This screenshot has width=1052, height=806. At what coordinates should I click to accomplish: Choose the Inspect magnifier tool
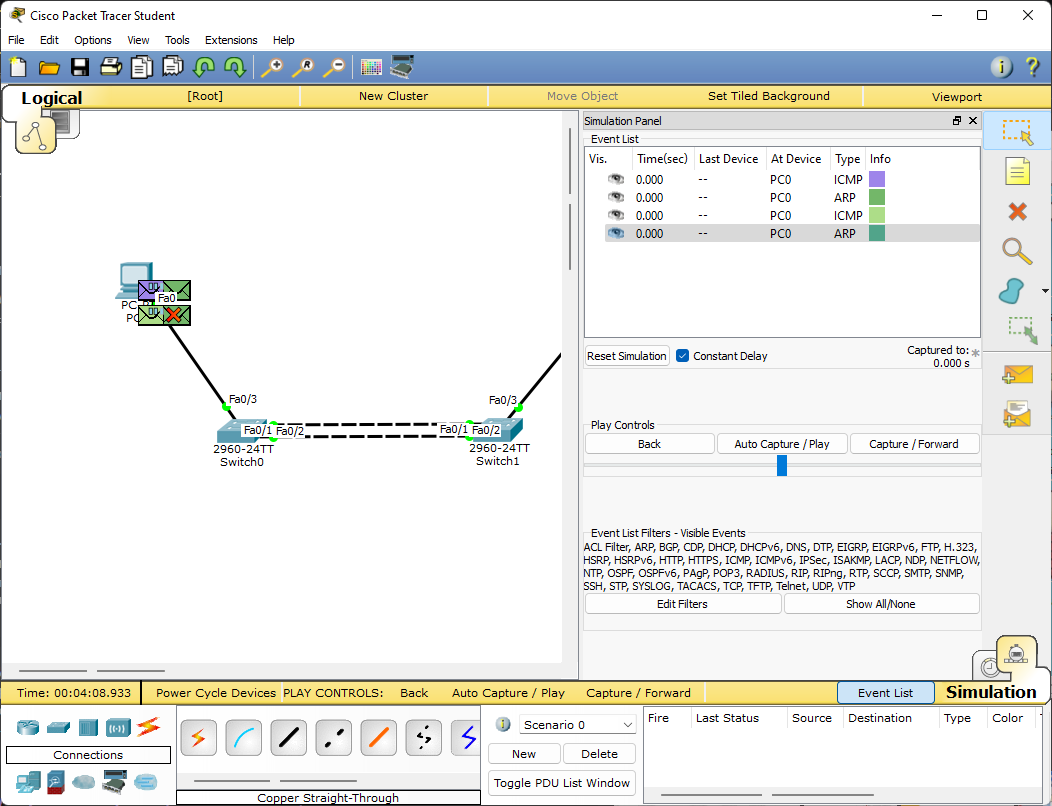(1017, 251)
